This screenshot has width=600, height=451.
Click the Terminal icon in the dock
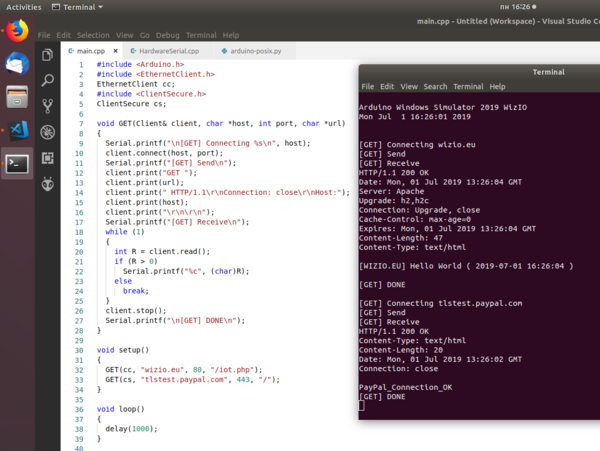[17, 164]
